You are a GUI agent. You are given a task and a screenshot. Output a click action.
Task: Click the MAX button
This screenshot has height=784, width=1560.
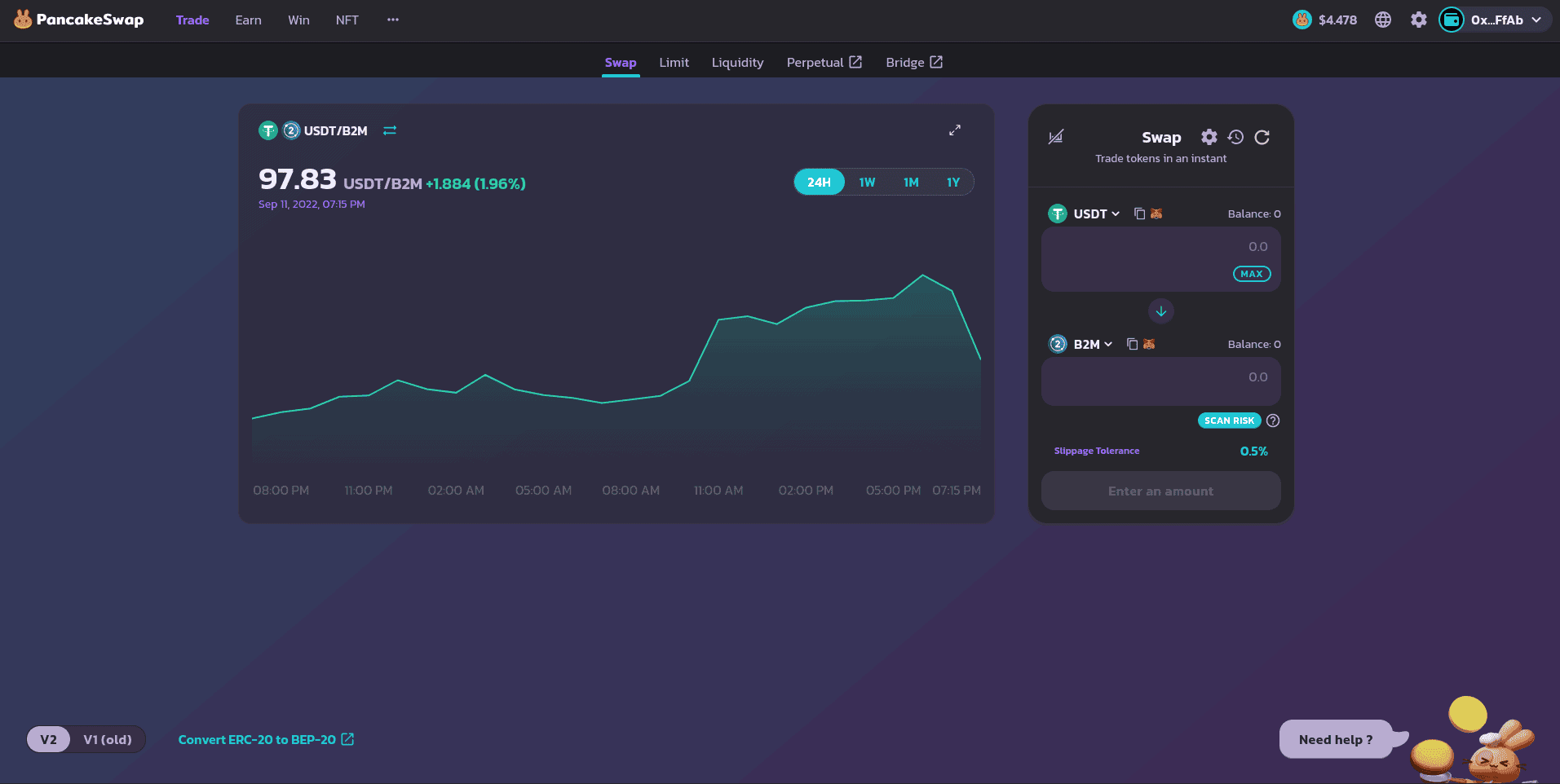pos(1252,274)
